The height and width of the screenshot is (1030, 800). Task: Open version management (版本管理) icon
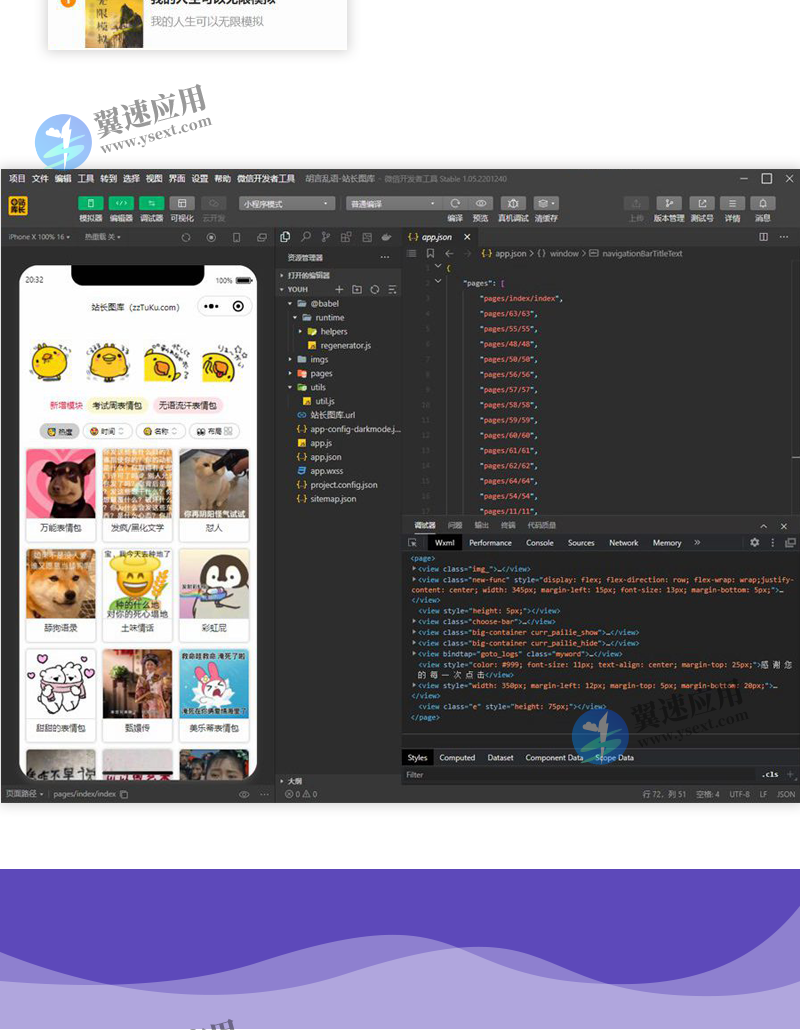point(669,203)
